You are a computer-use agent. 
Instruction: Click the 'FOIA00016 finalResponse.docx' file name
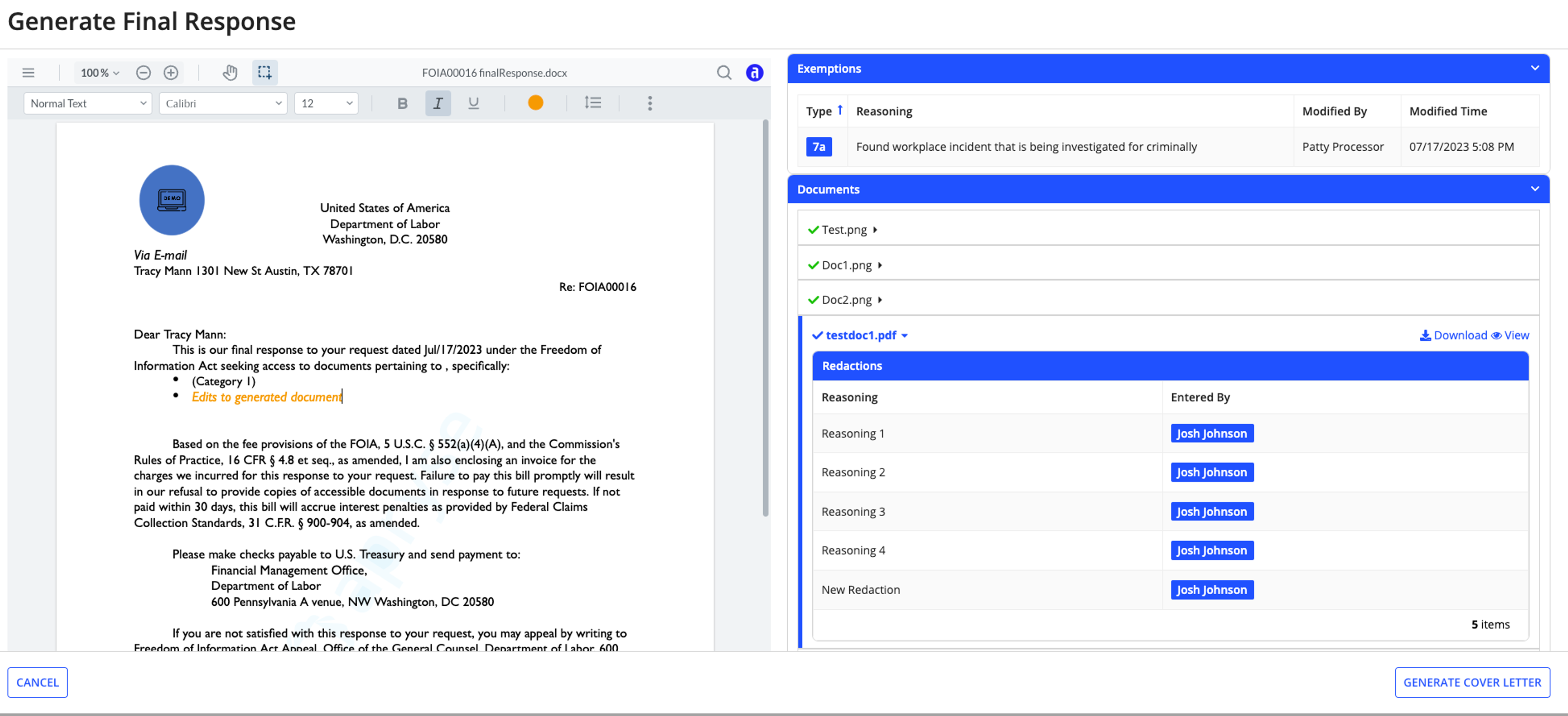click(494, 73)
